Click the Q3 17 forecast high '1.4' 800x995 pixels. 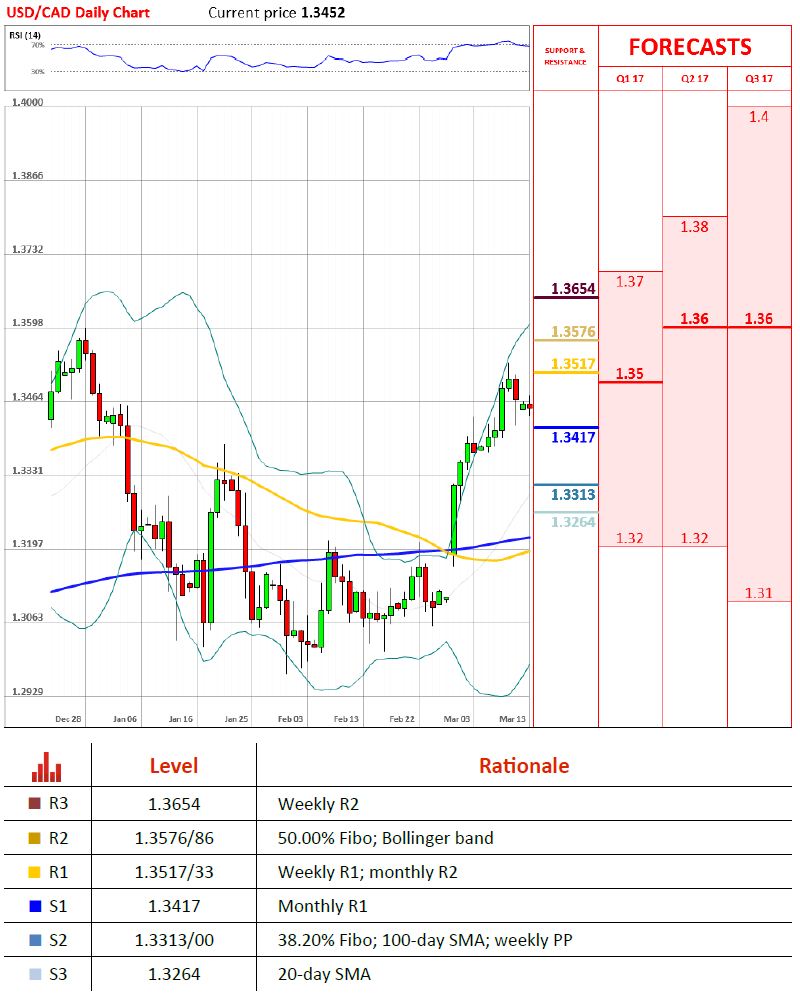coord(759,117)
